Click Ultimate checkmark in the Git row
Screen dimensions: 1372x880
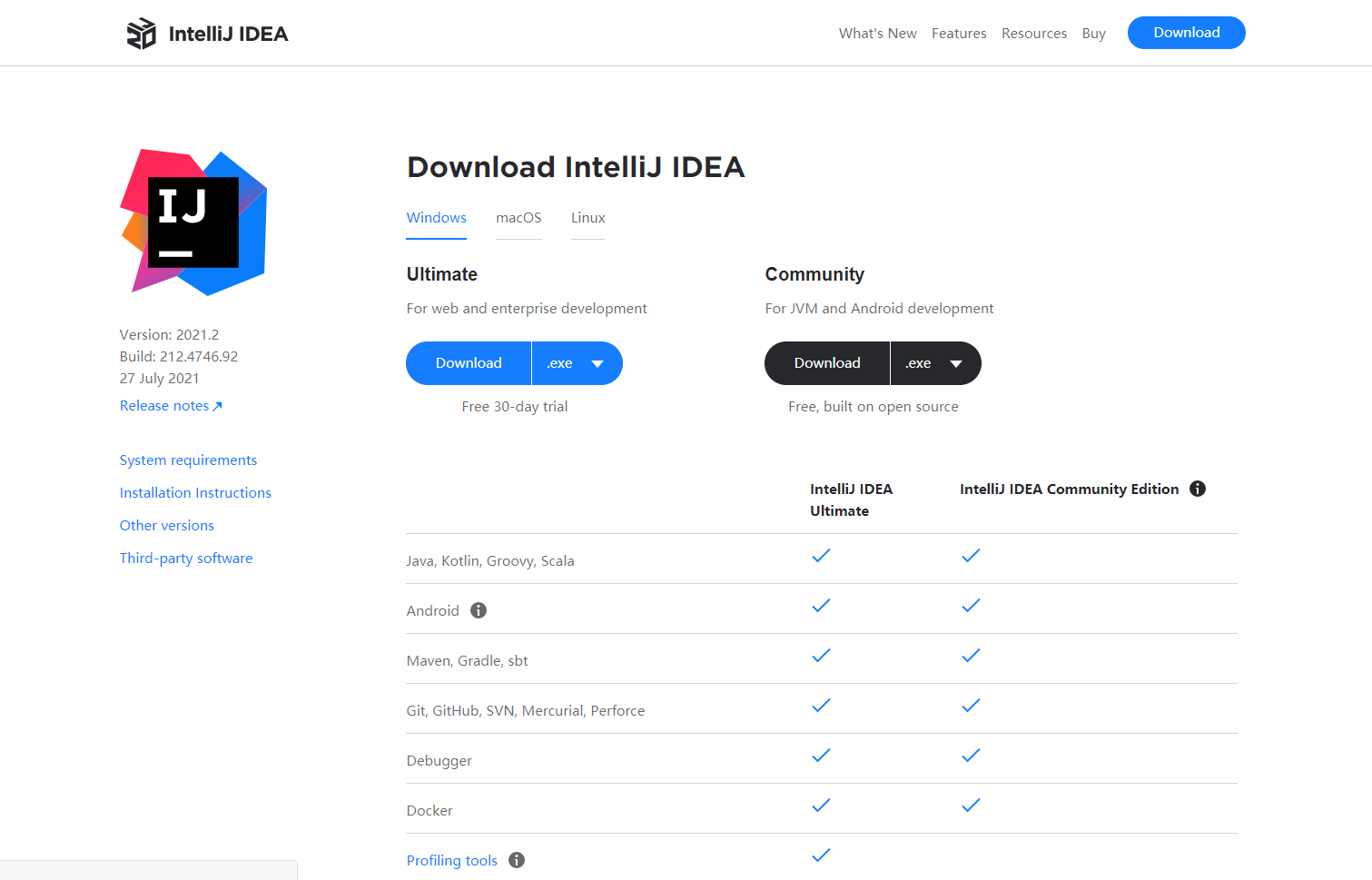[x=821, y=706]
